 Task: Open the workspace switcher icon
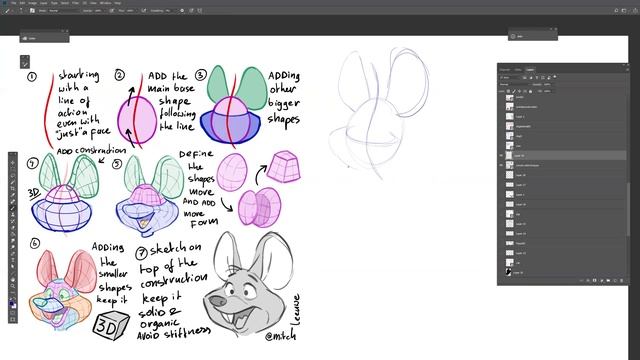coord(624,10)
